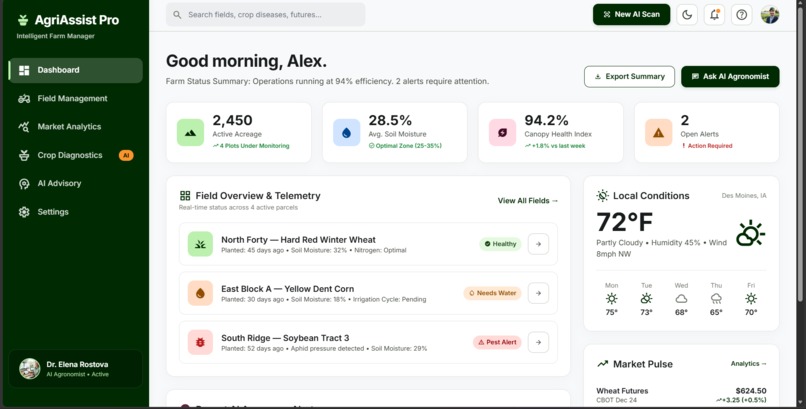Open Settings from the sidebar
806x409 pixels.
pos(76,212)
